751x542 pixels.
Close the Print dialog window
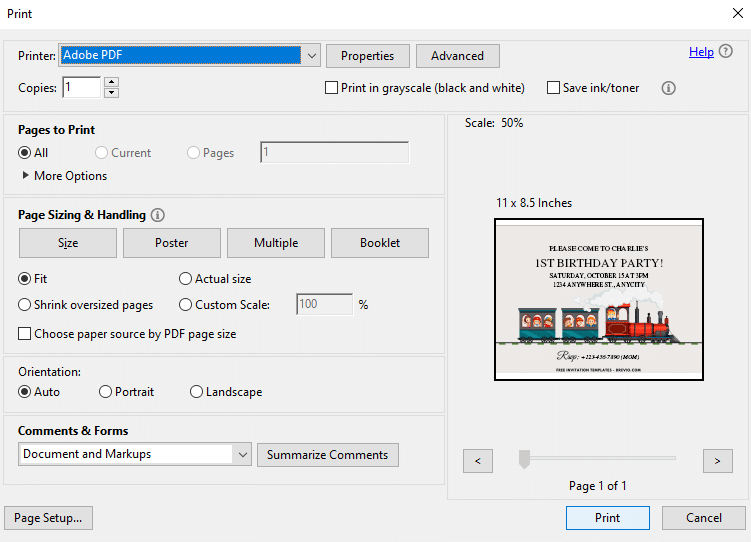[738, 13]
